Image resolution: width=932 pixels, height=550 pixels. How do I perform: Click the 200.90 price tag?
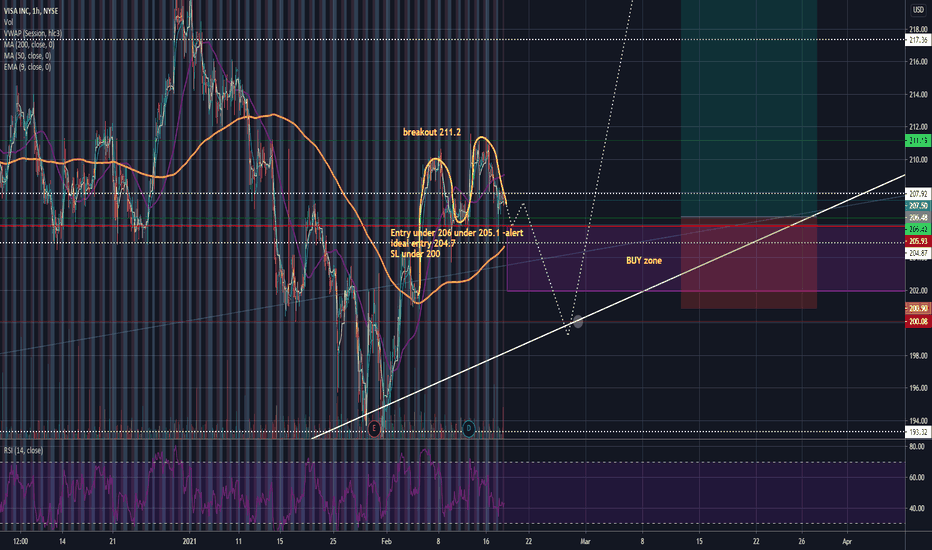tap(918, 308)
